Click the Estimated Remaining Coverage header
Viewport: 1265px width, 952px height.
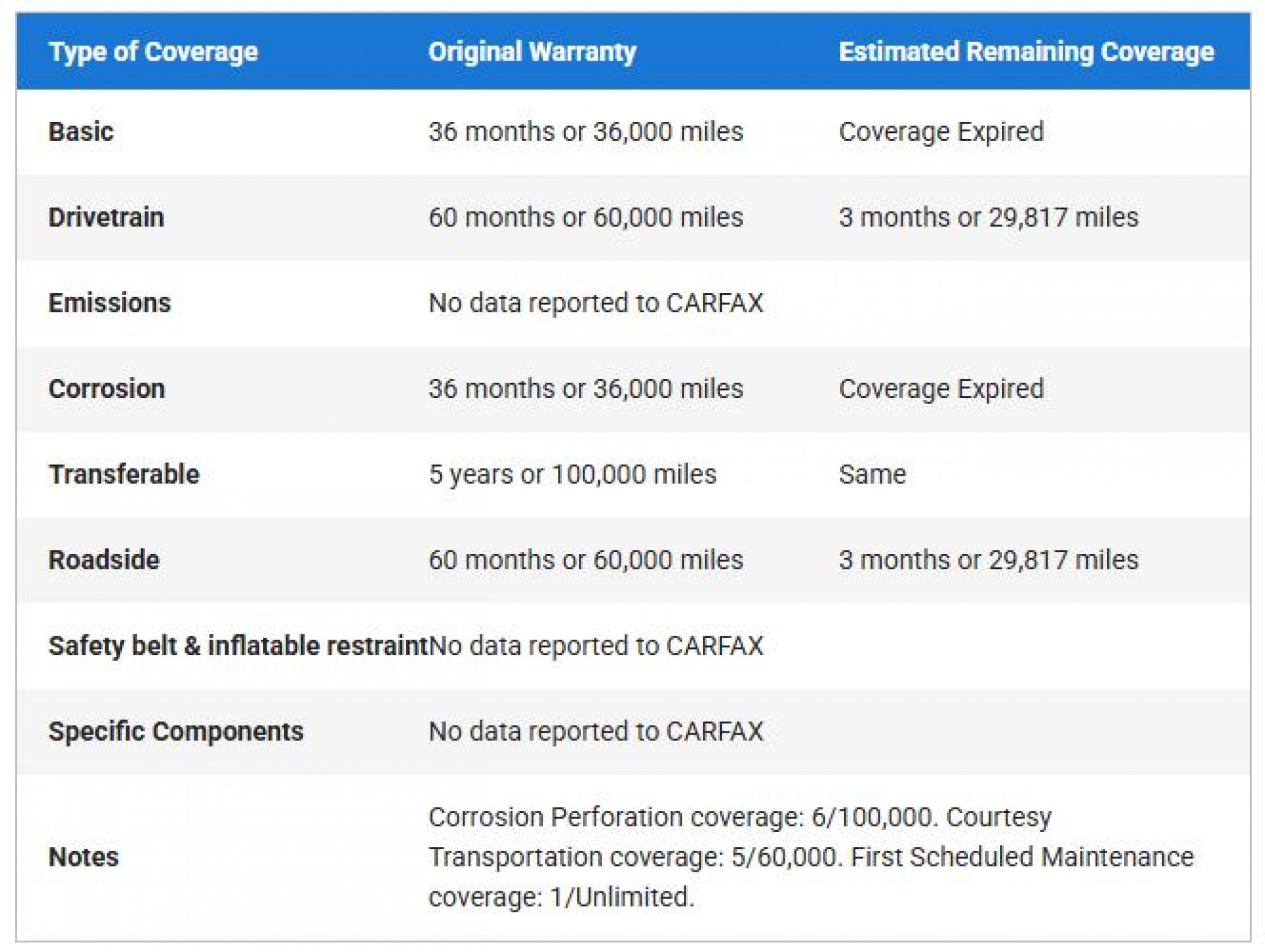click(1026, 52)
